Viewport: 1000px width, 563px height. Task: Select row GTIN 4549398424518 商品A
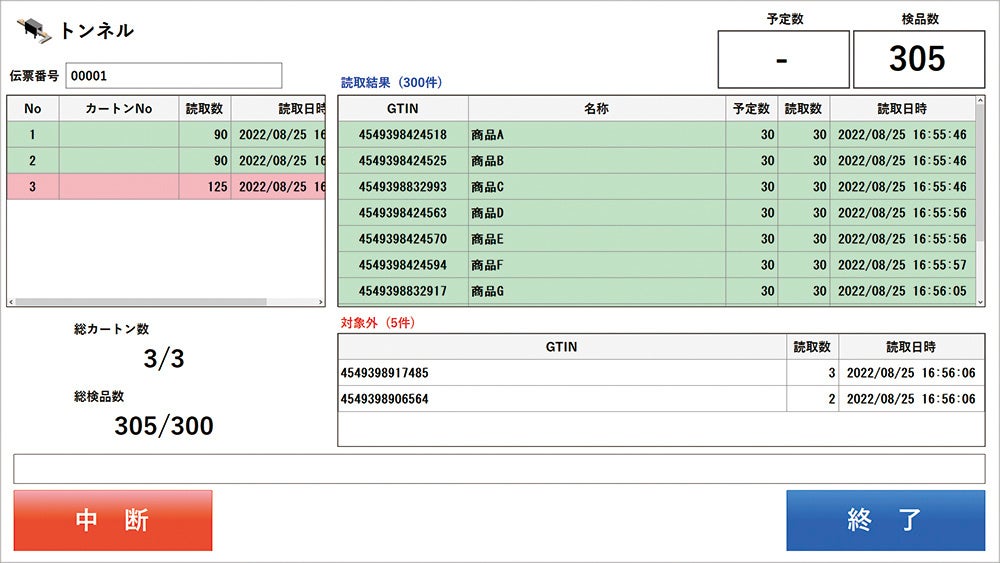pyautogui.click(x=657, y=135)
